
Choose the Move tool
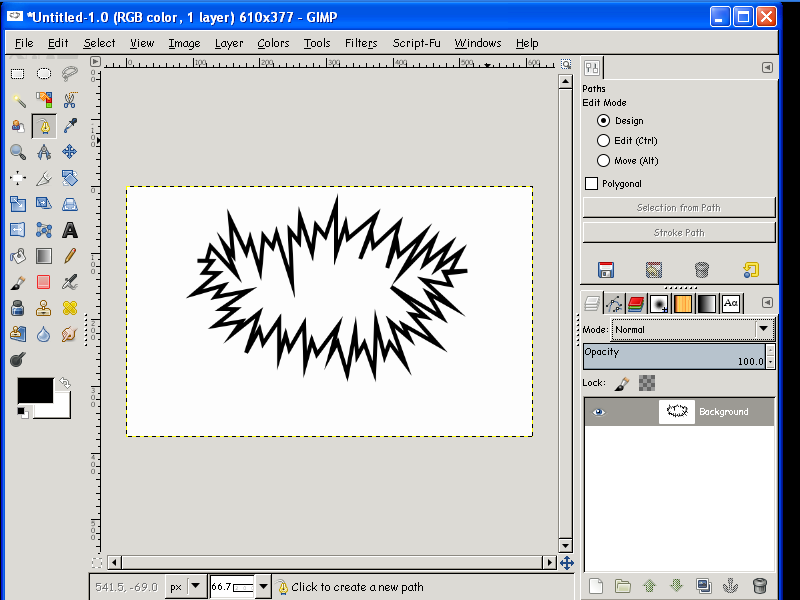click(x=70, y=152)
